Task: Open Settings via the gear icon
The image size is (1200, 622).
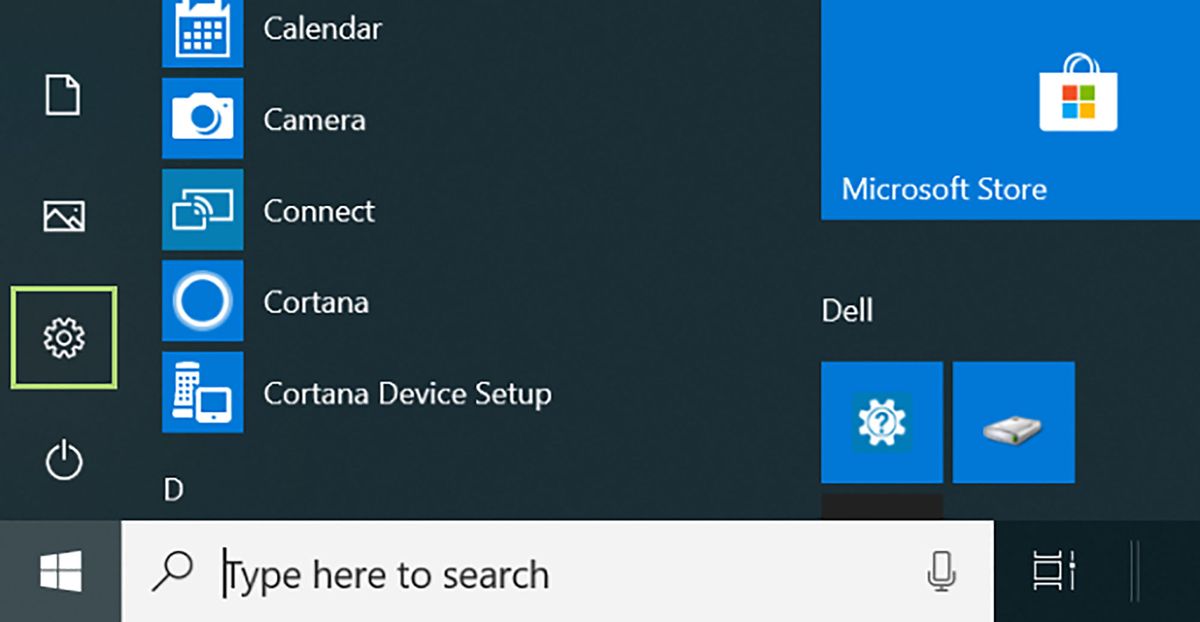Action: click(63, 338)
